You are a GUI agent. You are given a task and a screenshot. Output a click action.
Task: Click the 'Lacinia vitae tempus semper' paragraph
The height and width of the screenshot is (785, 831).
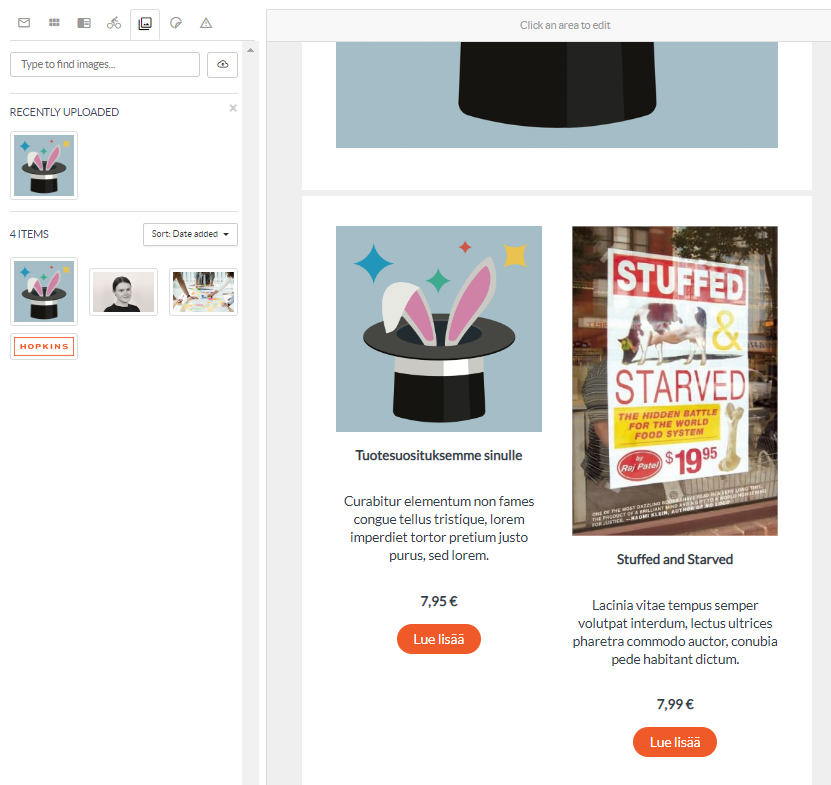pos(675,632)
